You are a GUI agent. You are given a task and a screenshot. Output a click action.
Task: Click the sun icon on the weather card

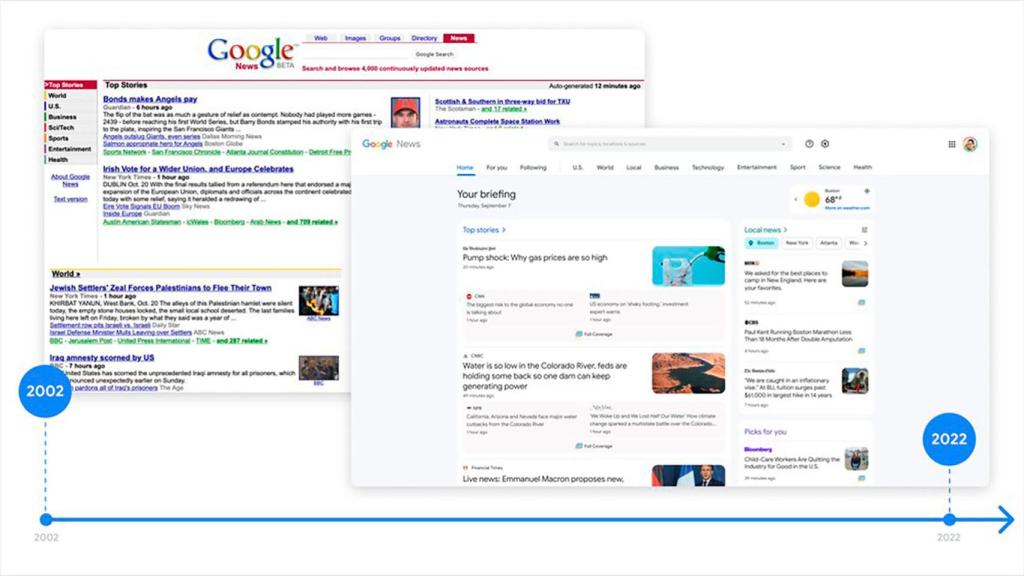point(810,198)
